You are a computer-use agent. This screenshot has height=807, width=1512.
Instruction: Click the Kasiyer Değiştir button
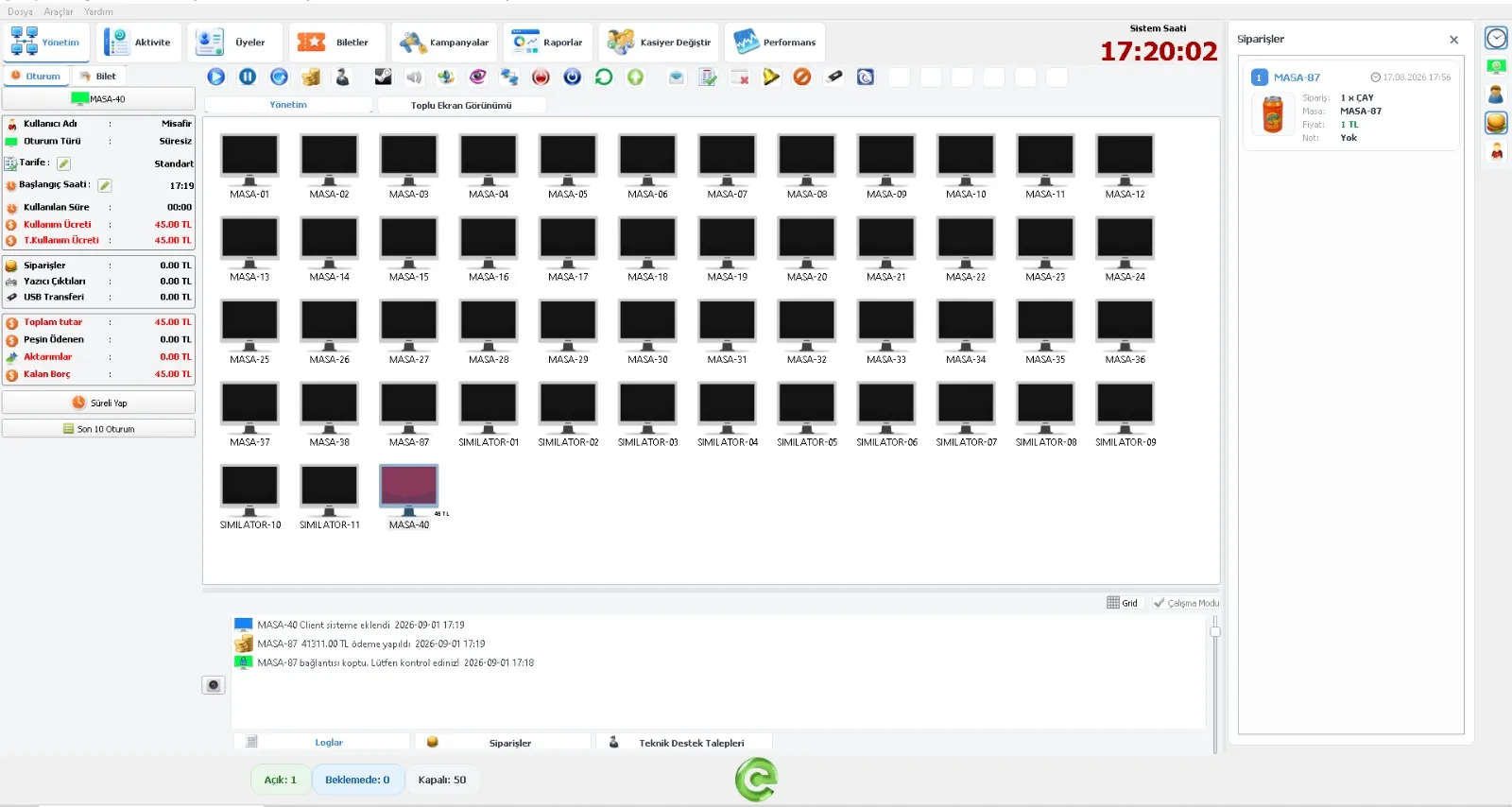click(x=660, y=43)
